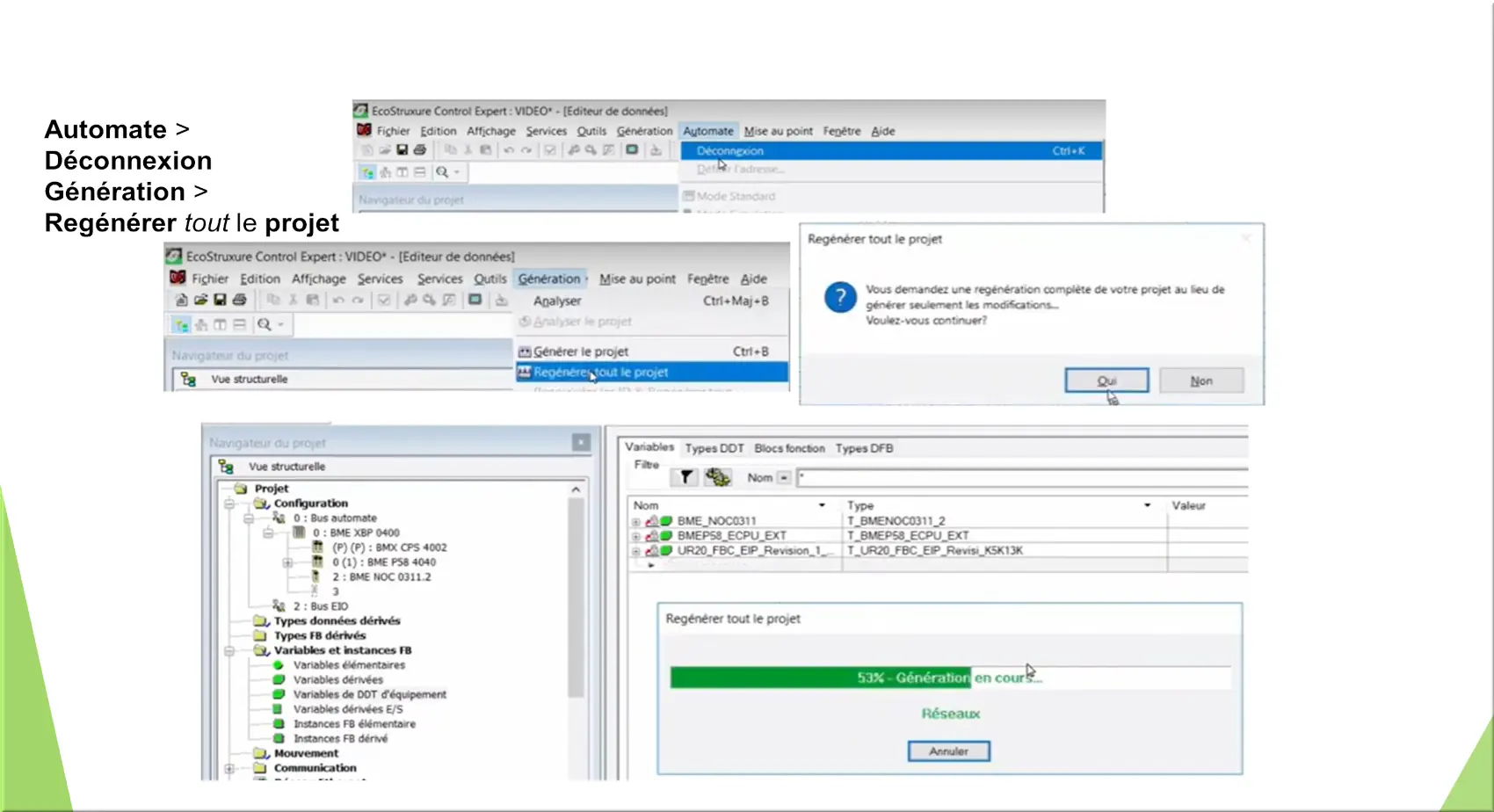The height and width of the screenshot is (812, 1494).
Task: Toggle the Nom filter equals button
Action: pyautogui.click(x=784, y=478)
